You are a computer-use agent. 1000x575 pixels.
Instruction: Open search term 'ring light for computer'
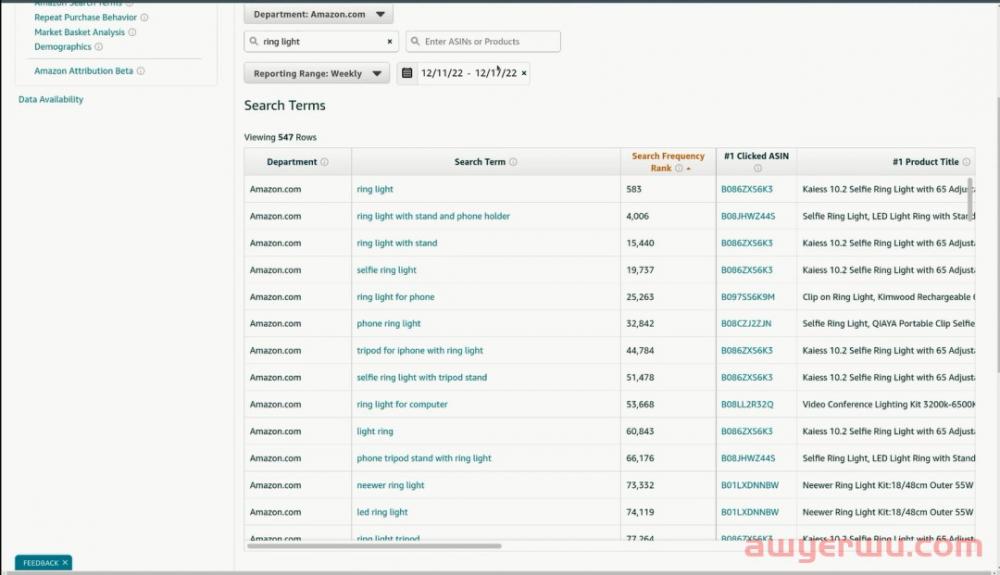point(402,404)
